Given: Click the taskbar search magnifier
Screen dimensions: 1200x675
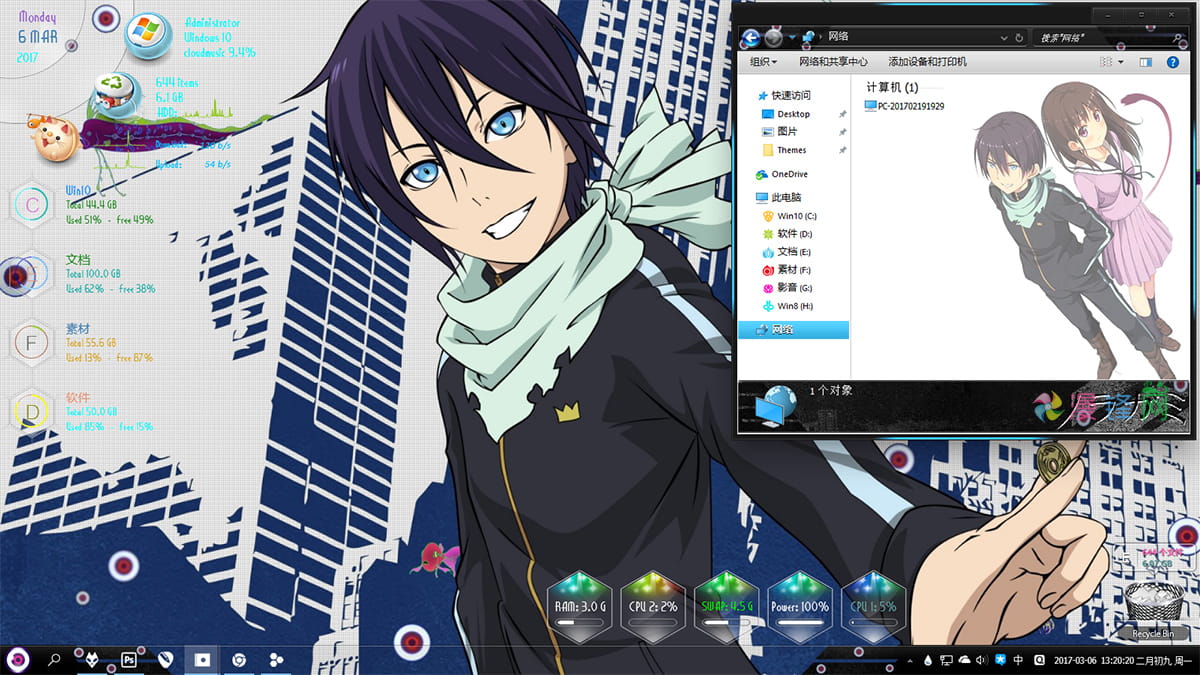Looking at the screenshot, I should tap(55, 660).
